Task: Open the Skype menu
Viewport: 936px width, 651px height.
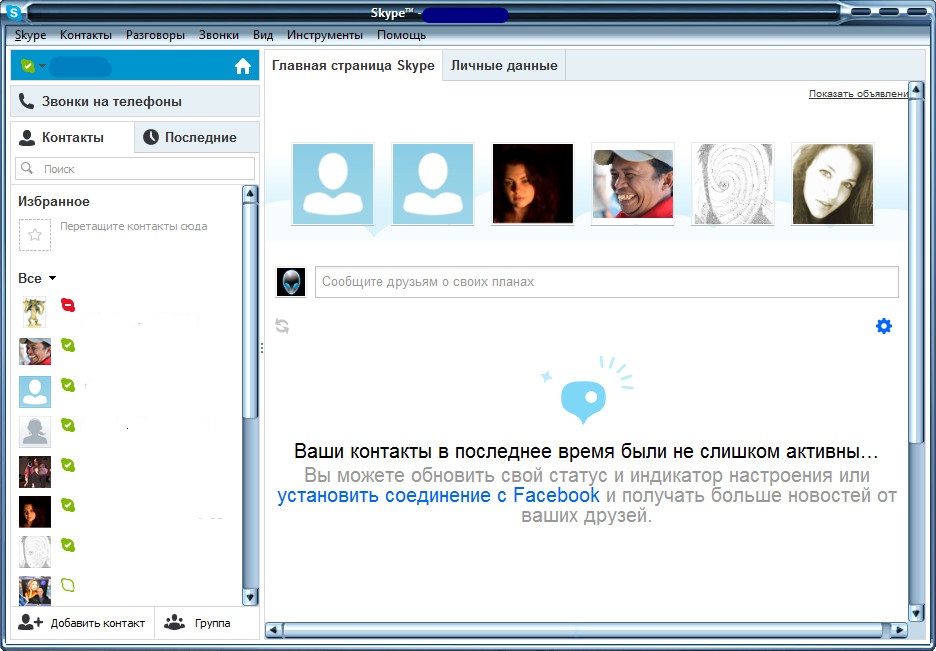Action: click(30, 35)
